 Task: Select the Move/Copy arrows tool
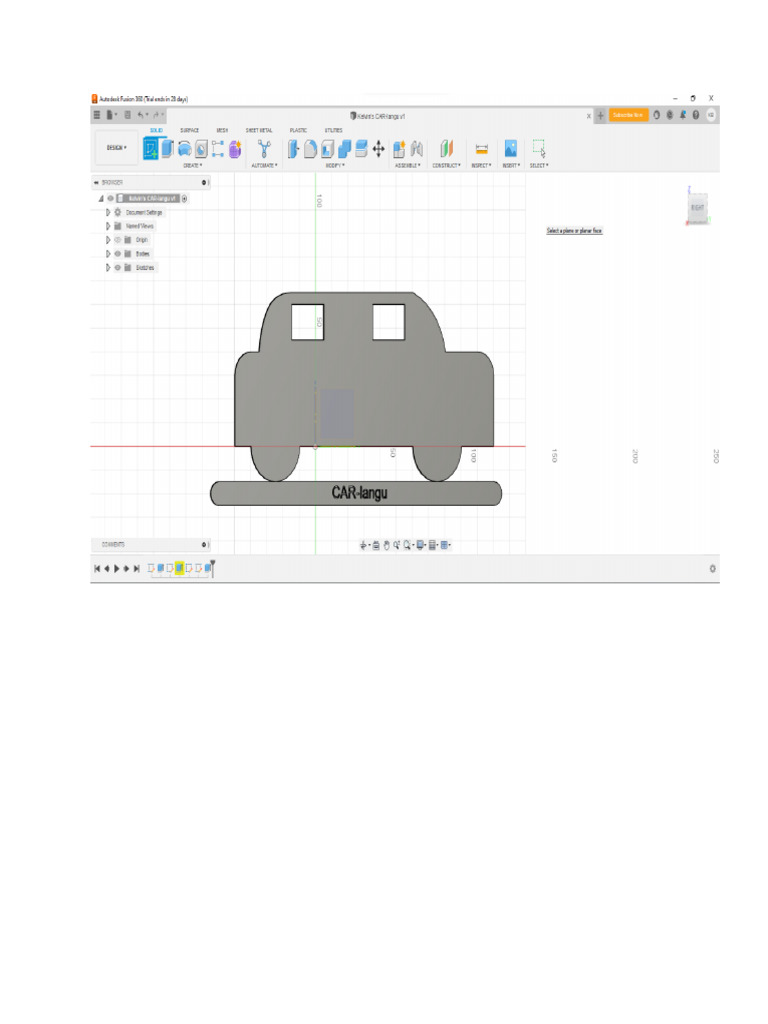click(378, 149)
